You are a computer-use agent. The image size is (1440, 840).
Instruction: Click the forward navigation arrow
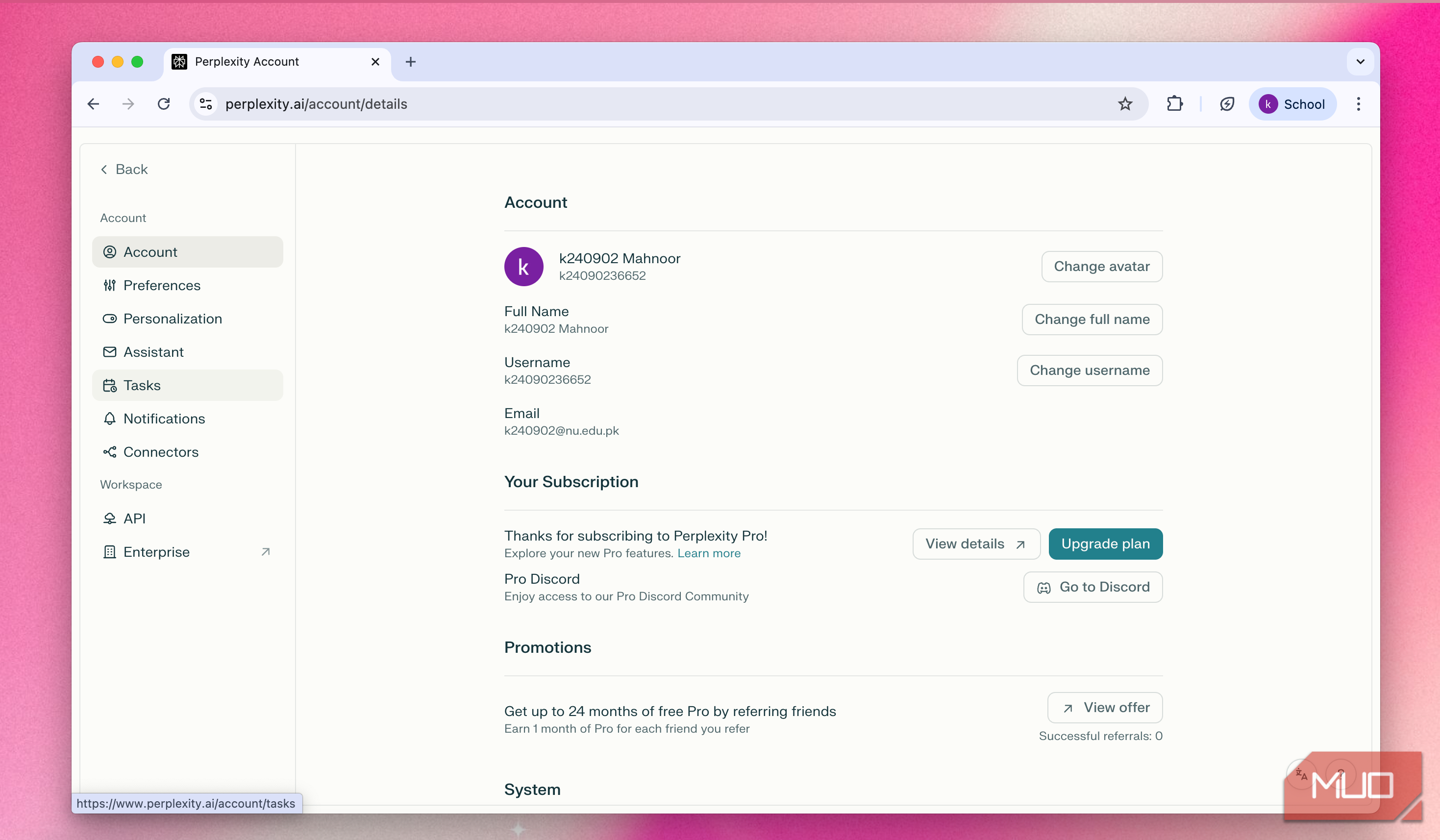click(x=128, y=104)
